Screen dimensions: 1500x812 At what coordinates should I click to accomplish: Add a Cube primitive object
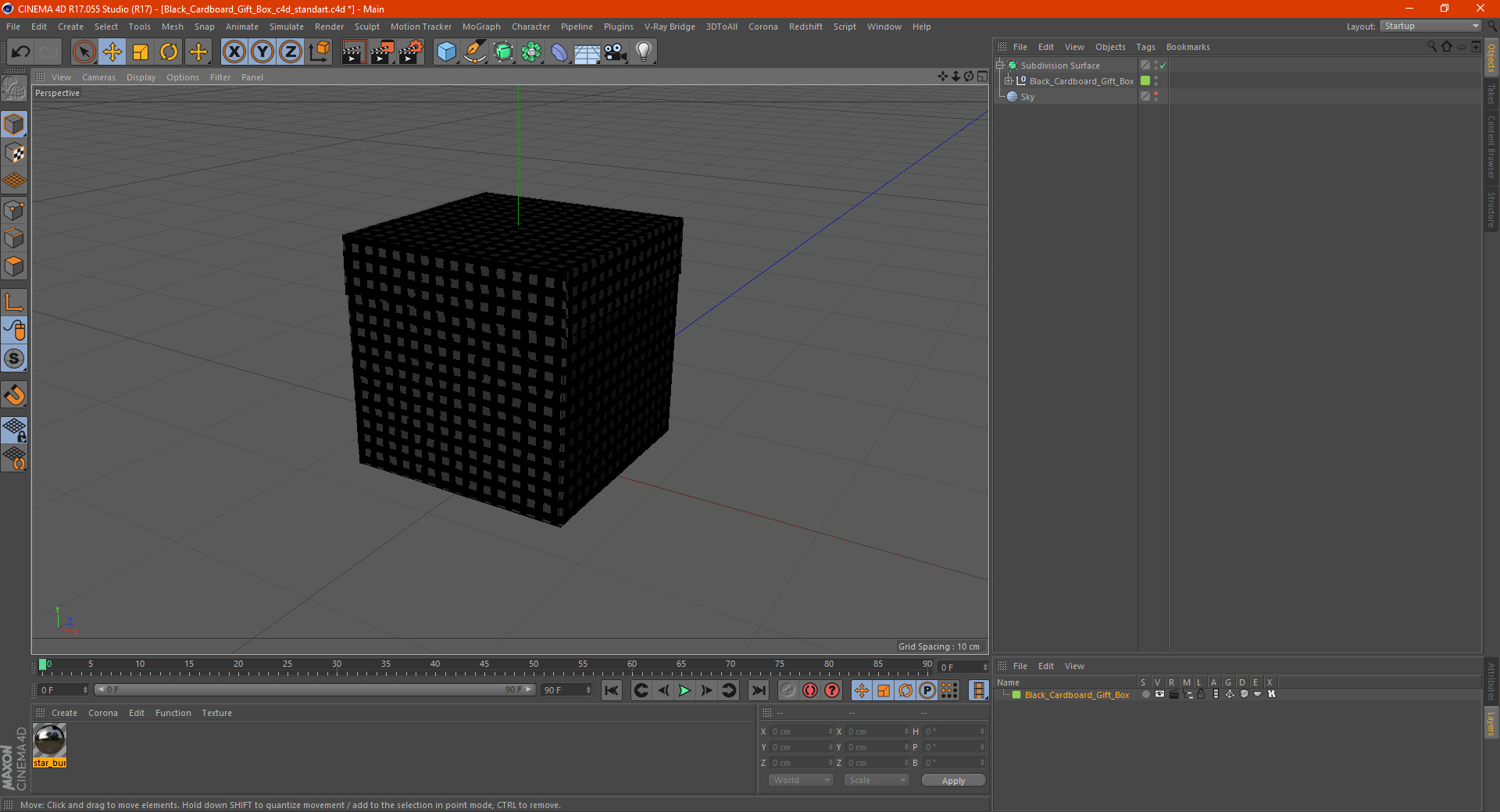(x=446, y=52)
